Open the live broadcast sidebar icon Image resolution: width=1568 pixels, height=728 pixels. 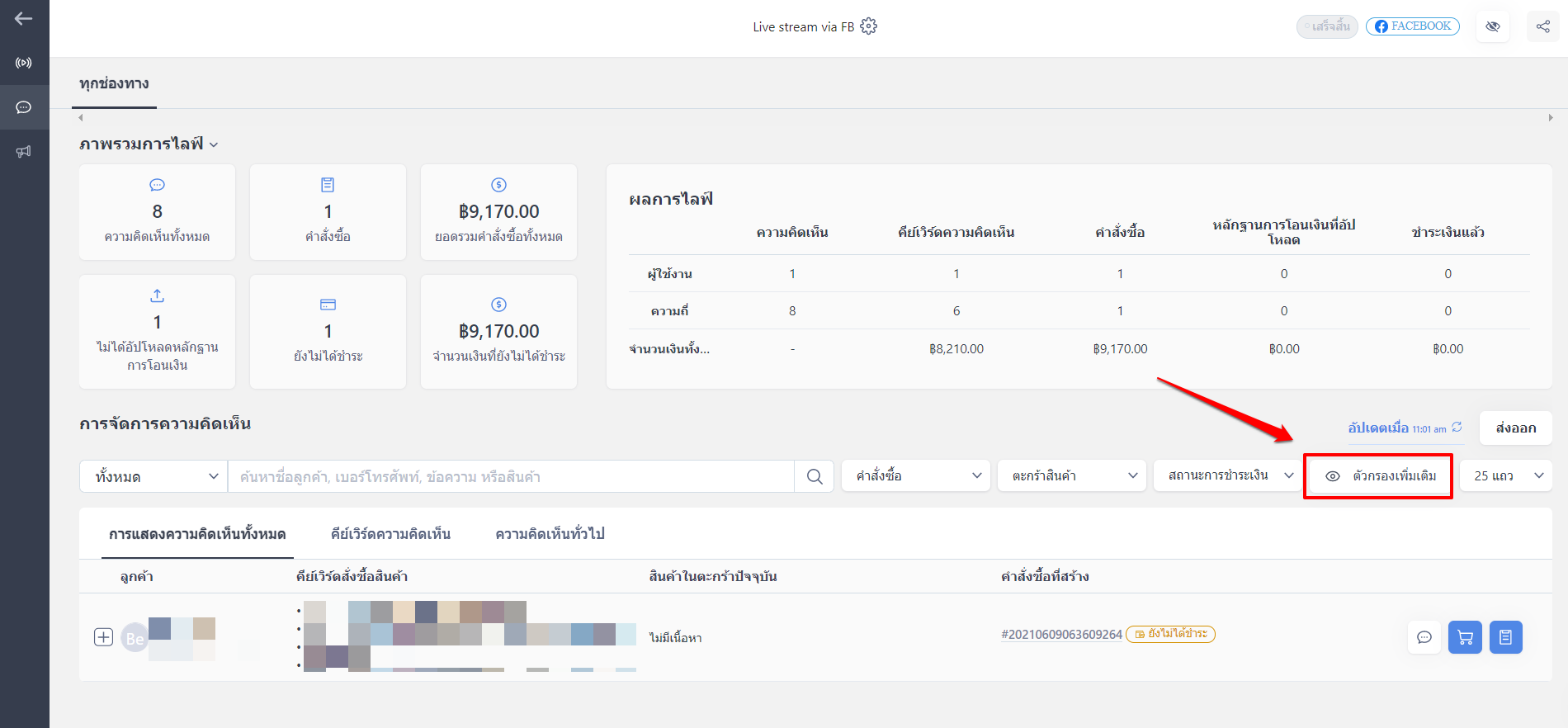click(x=24, y=63)
